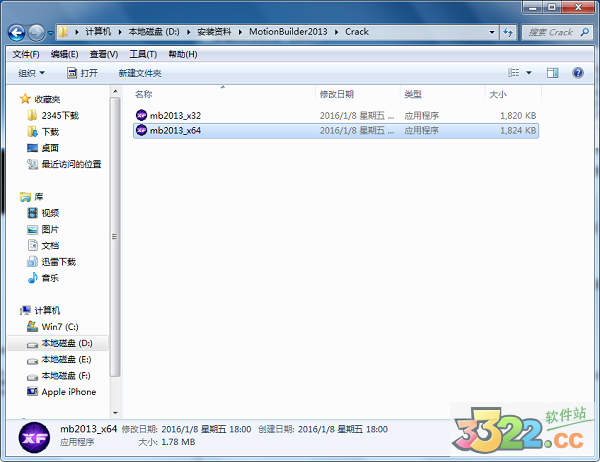Open the 工具(T) menu
The width and height of the screenshot is (600, 462).
(x=143, y=54)
